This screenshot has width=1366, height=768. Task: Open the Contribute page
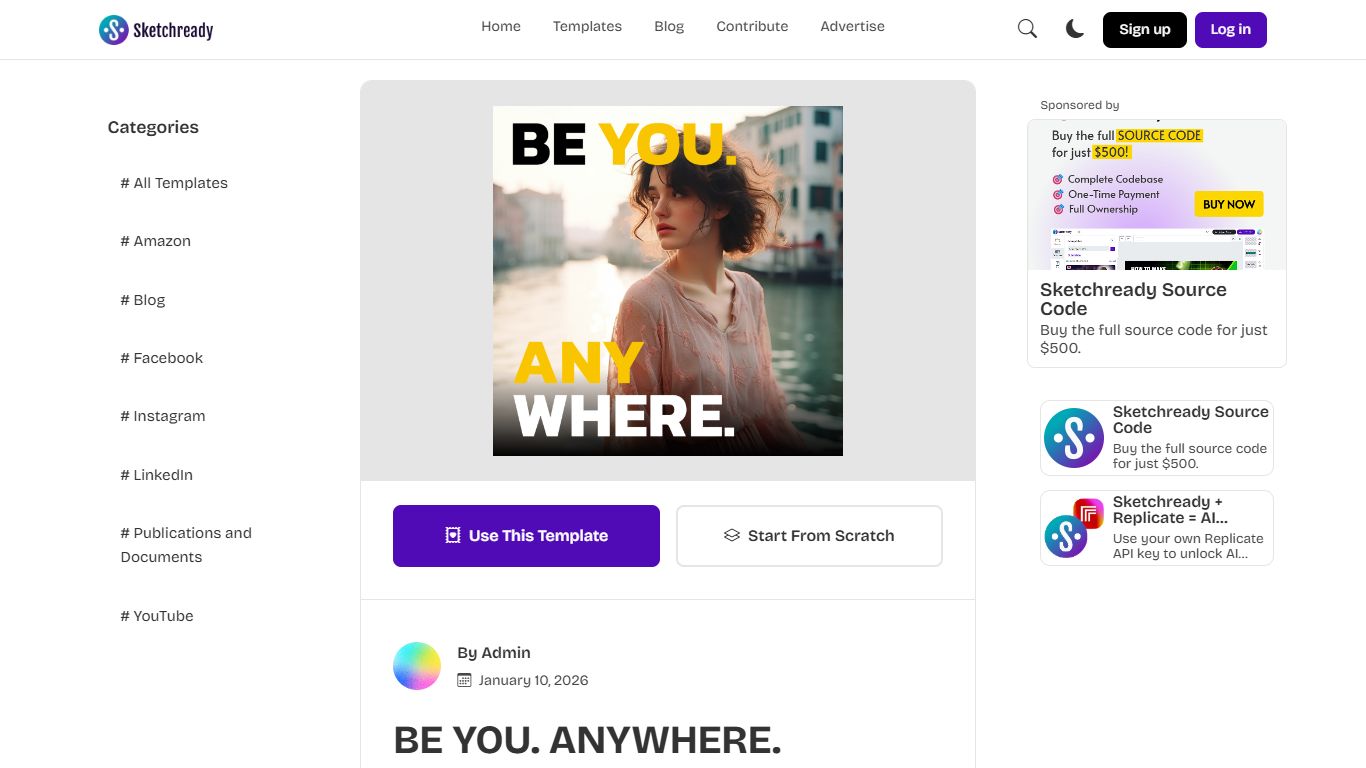pos(752,27)
